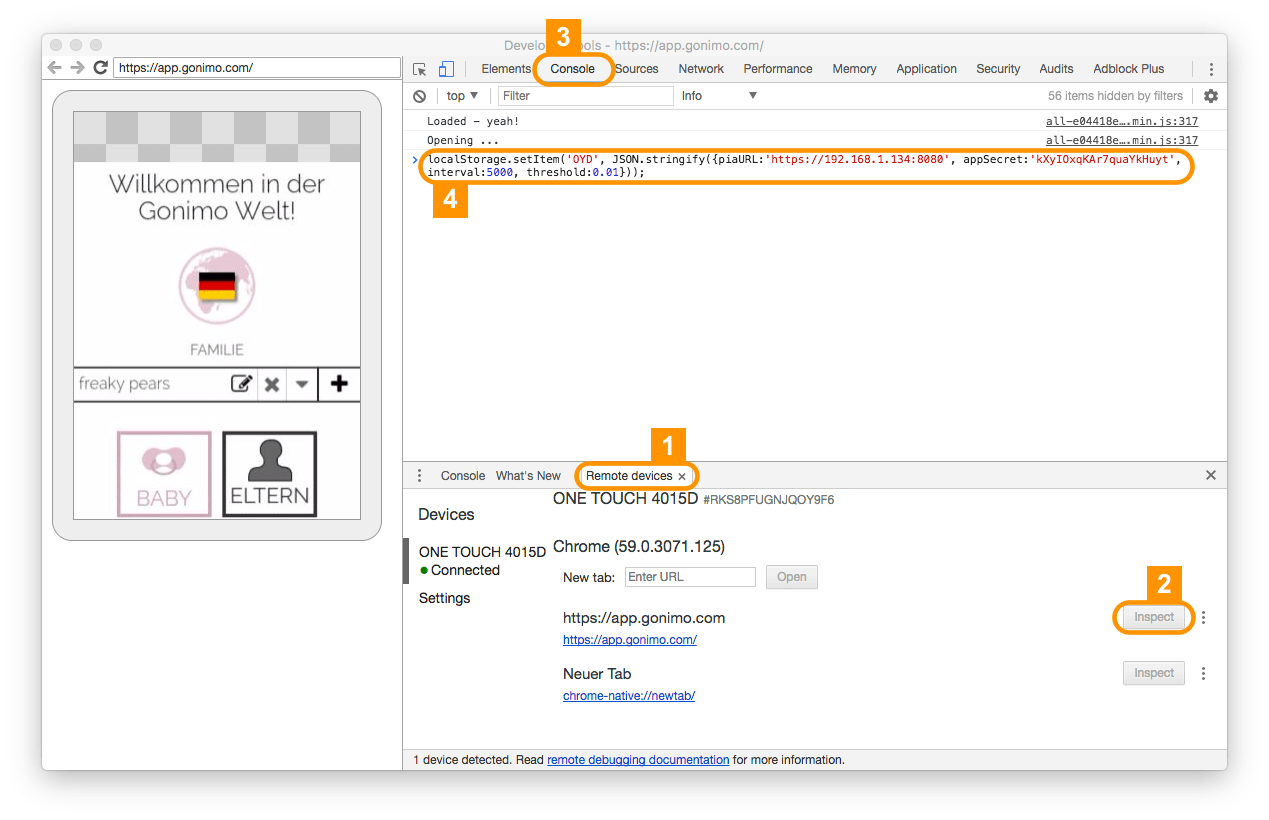Image resolution: width=1269 pixels, height=820 pixels.
Task: Click the DevTools three-dot menu icon
Action: click(1211, 69)
